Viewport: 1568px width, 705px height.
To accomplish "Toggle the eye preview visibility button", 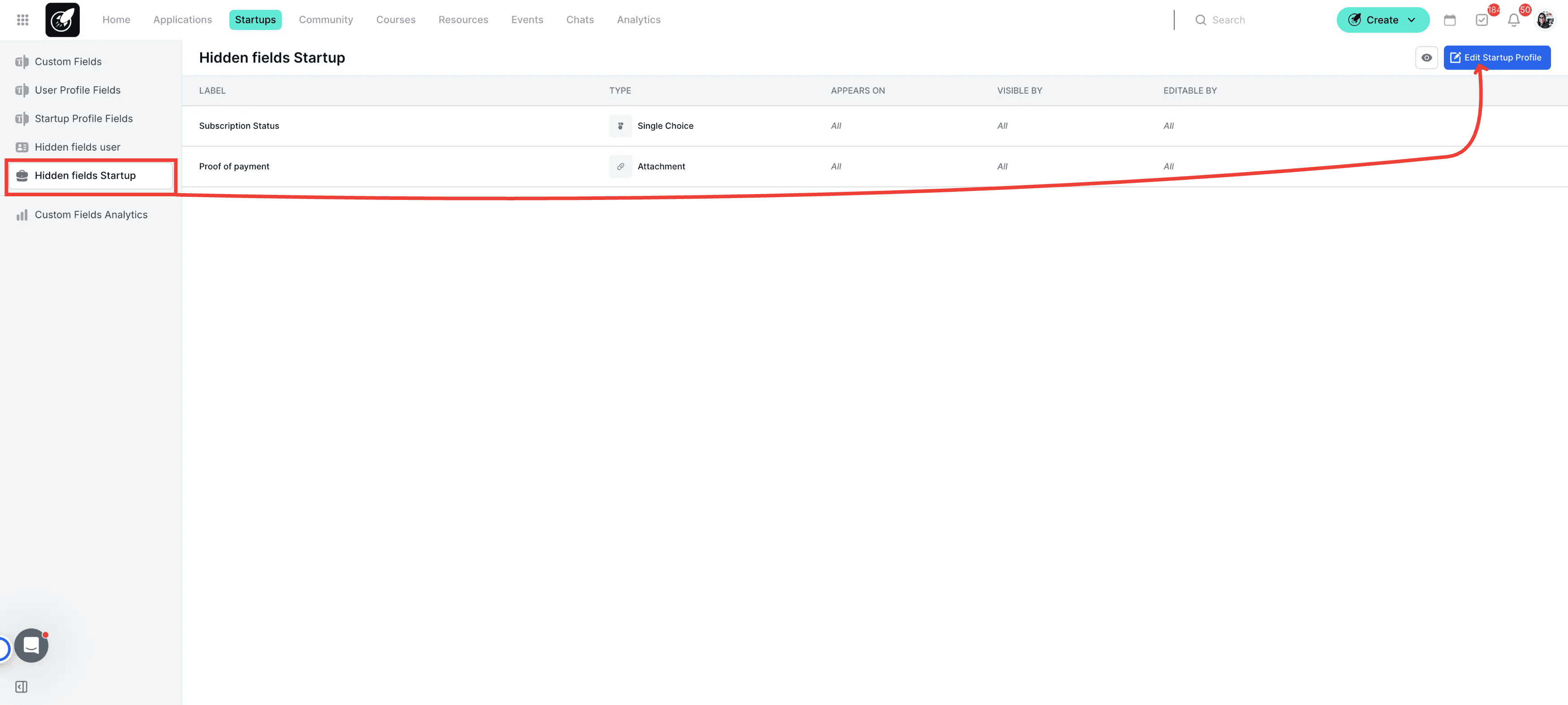I will [1426, 58].
